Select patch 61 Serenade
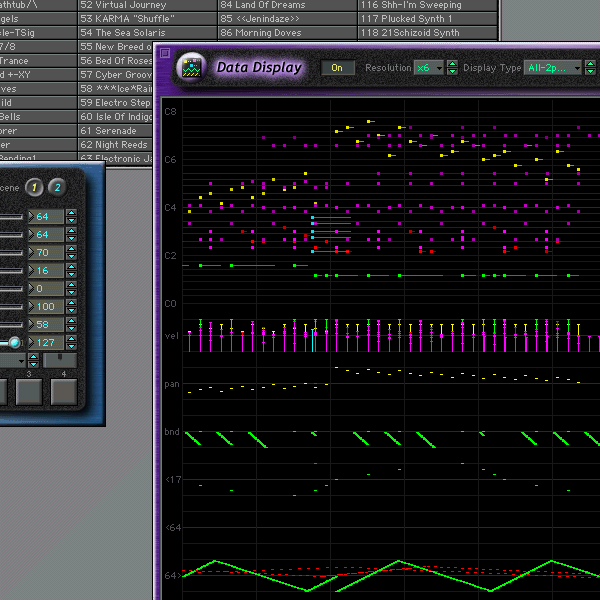The image size is (600, 600). [115, 131]
